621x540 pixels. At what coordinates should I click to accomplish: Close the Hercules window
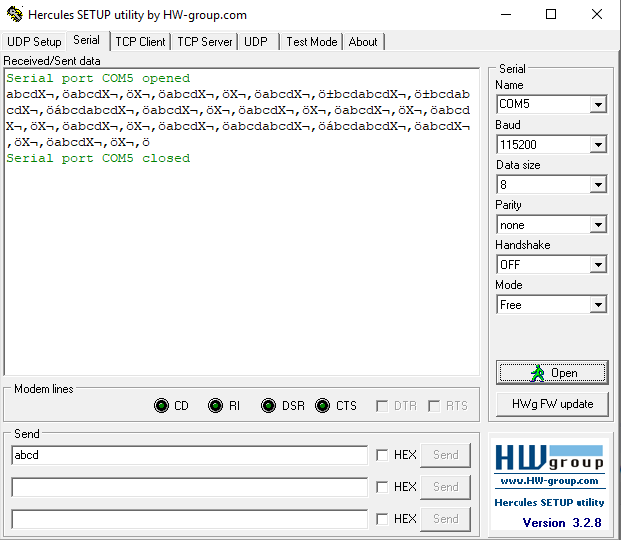[597, 15]
